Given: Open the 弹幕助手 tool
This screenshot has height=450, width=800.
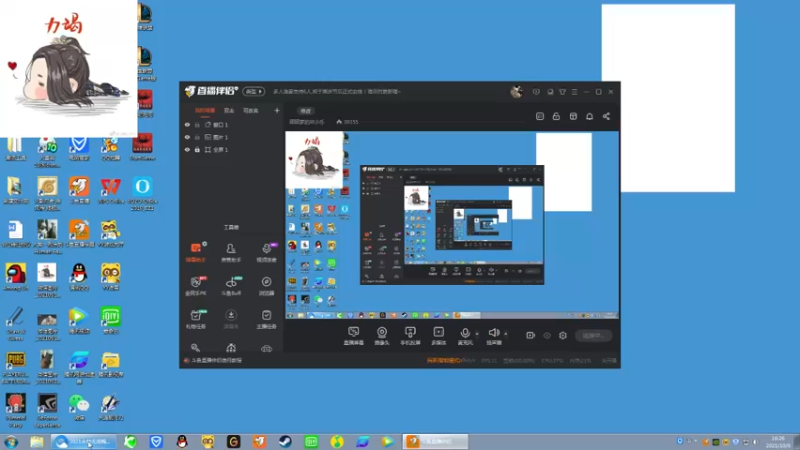Looking at the screenshot, I should point(196,253).
